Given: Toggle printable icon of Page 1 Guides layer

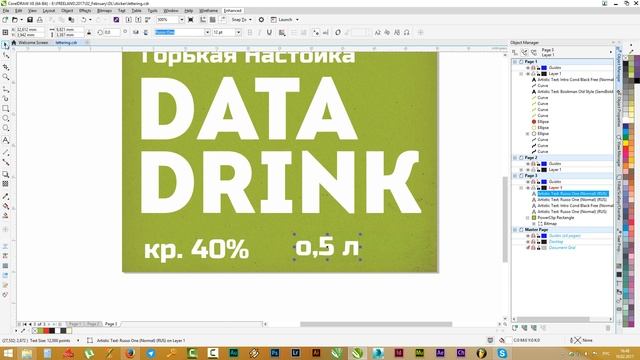Looking at the screenshot, I should coord(533,68).
